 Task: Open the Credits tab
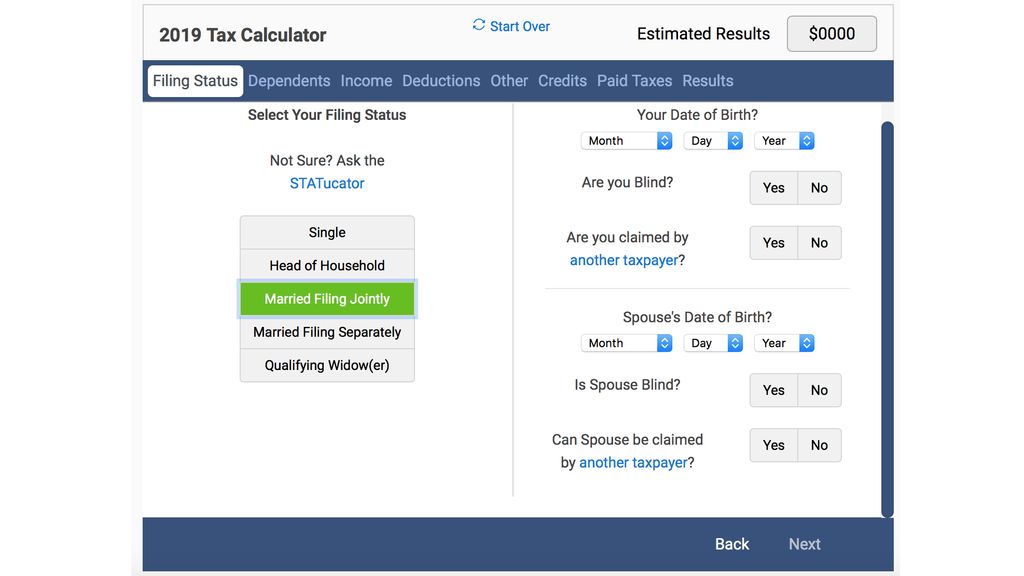click(x=562, y=81)
